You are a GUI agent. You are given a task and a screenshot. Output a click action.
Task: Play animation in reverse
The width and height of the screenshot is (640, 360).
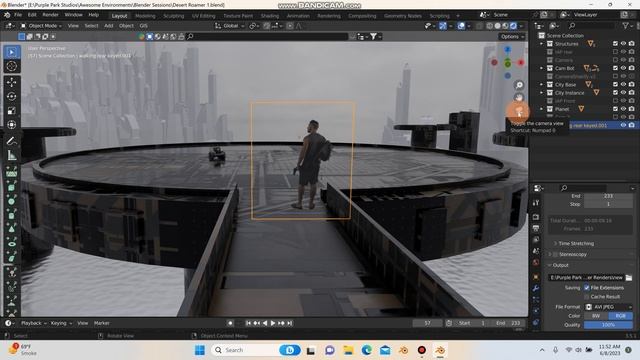[x=265, y=323]
